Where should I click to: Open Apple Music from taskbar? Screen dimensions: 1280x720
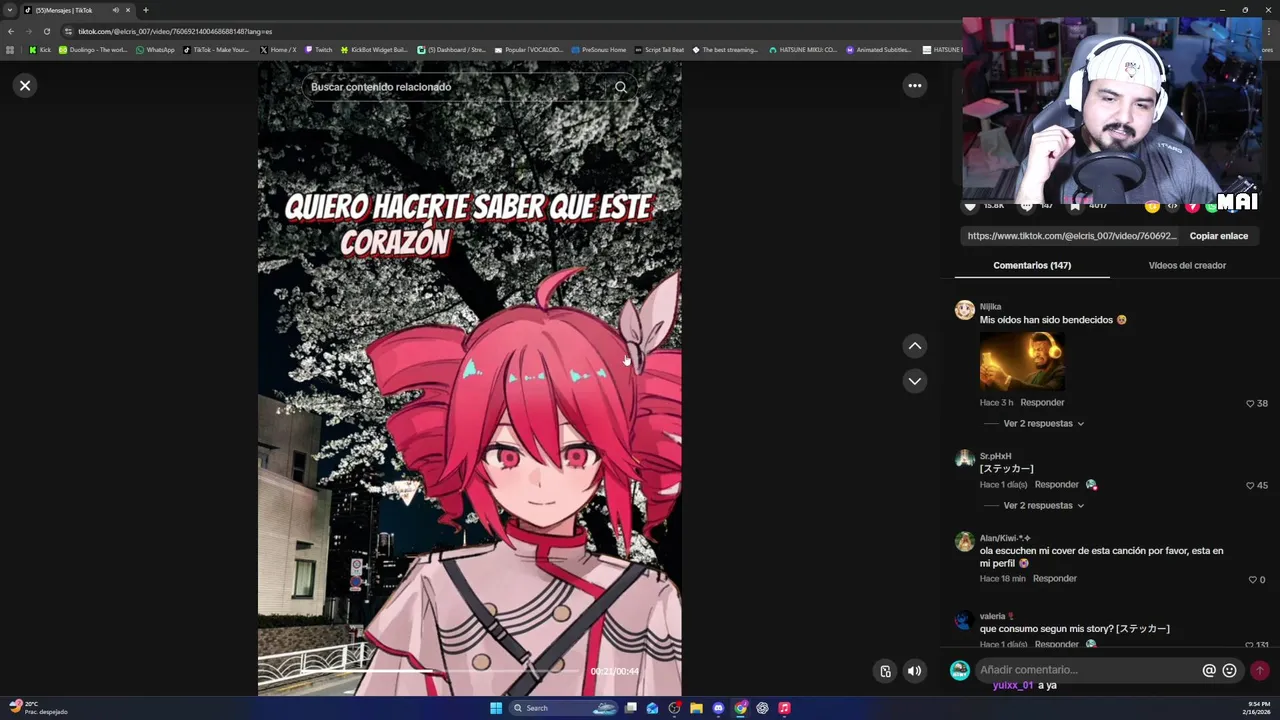(x=784, y=708)
